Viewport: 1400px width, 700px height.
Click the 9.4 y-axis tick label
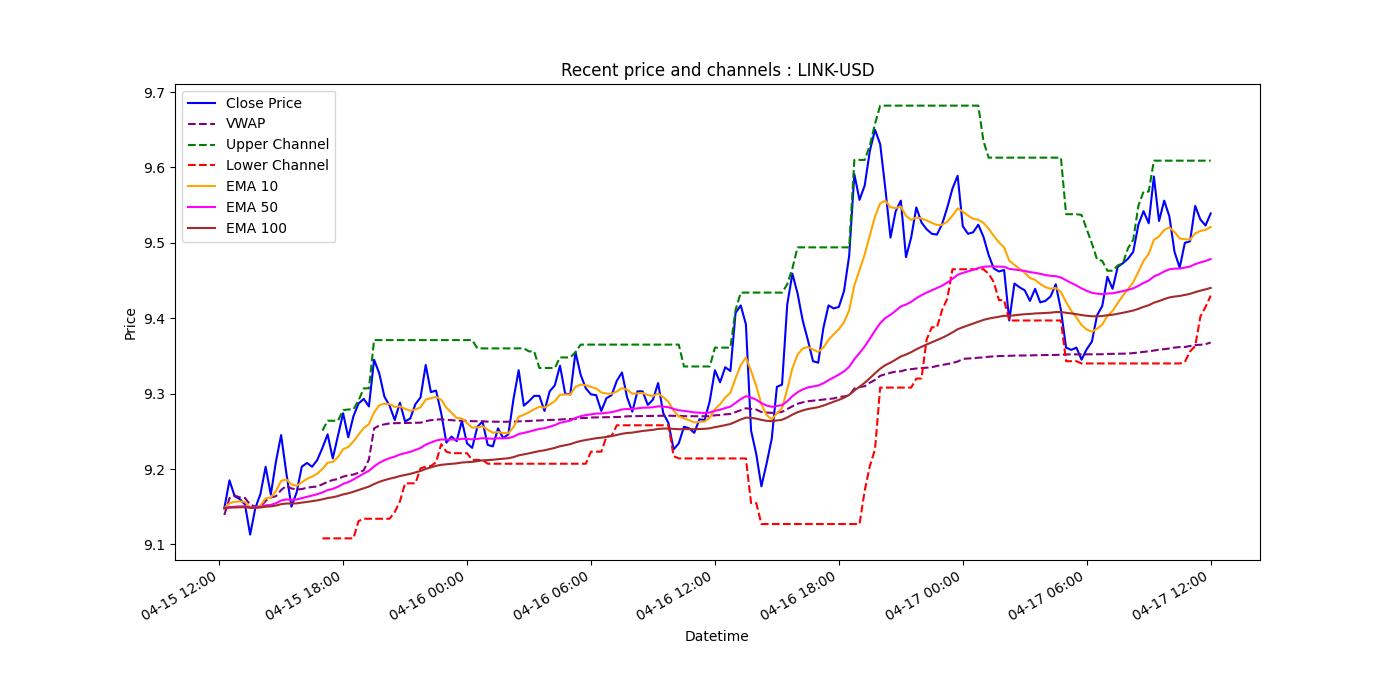[x=155, y=319]
